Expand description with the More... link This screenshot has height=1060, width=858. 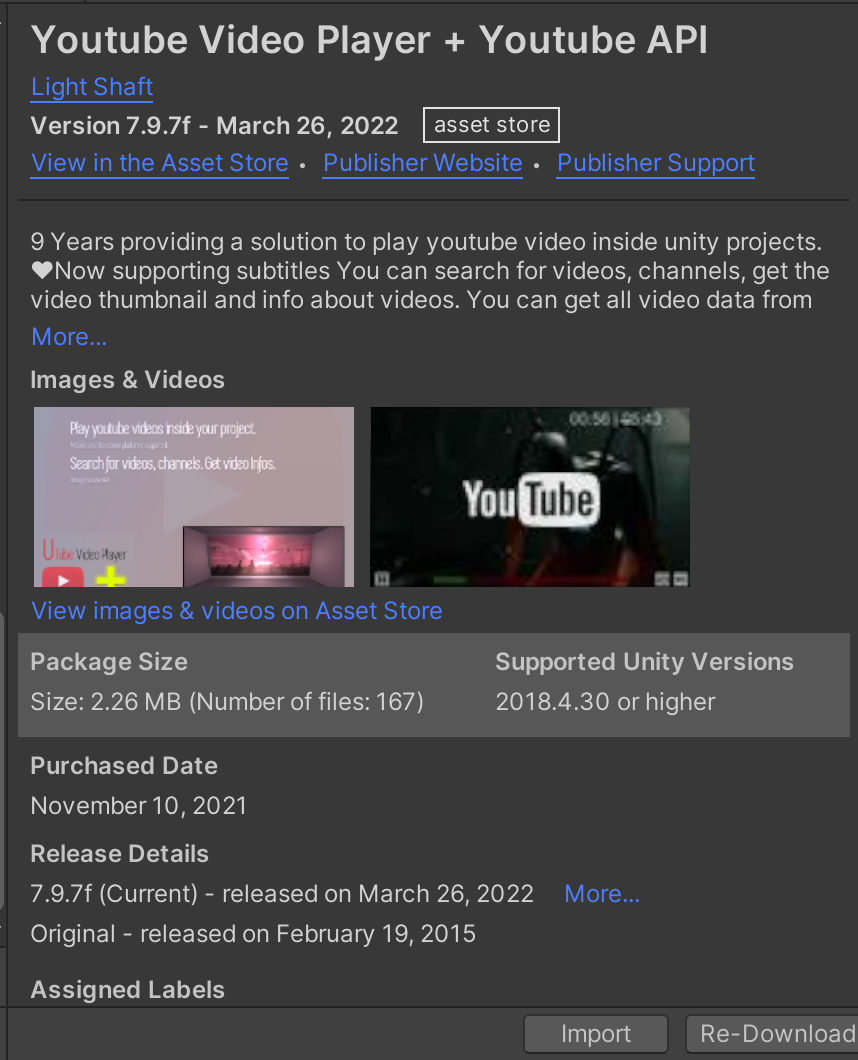[x=69, y=337]
